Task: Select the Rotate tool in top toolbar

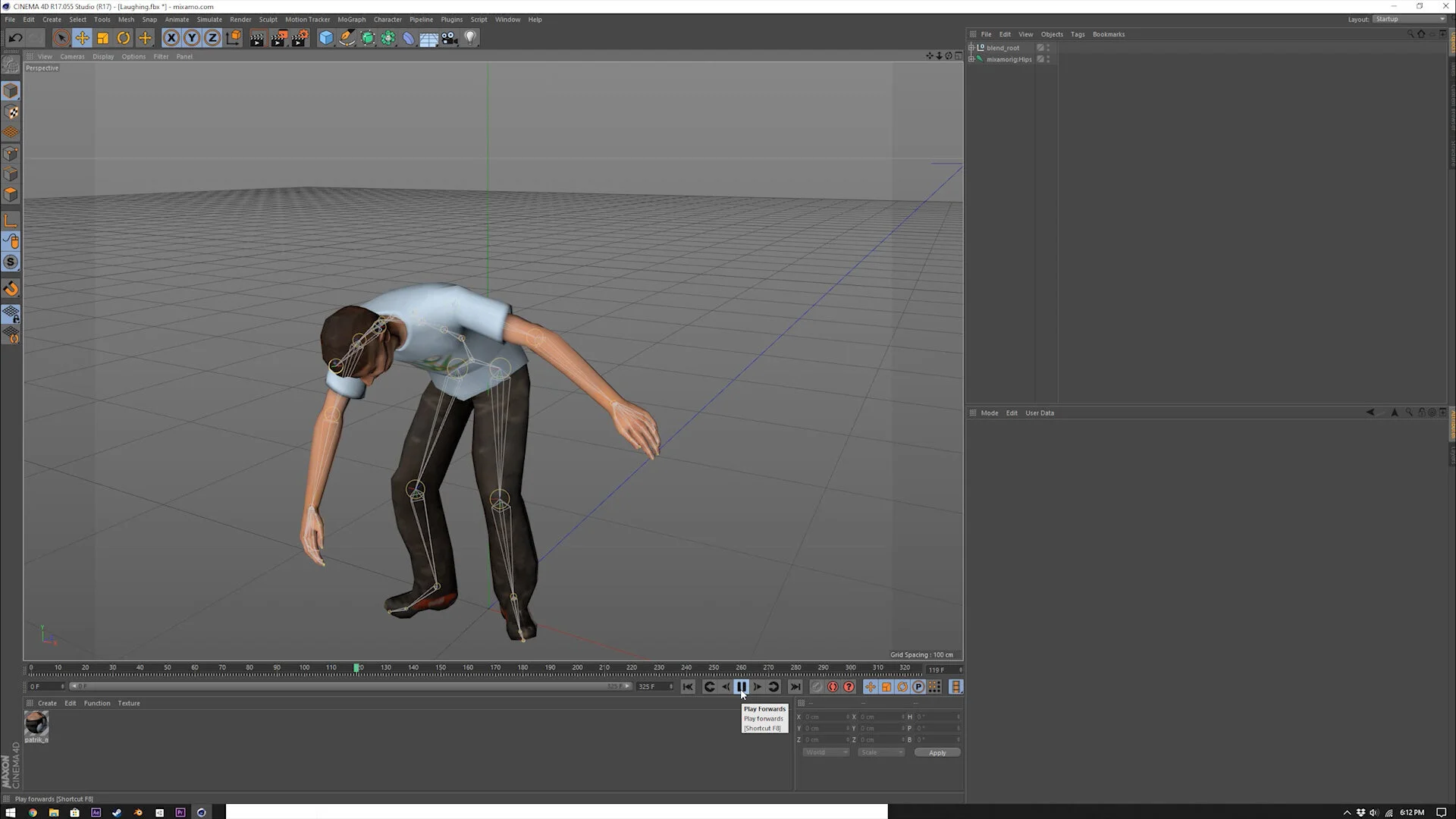Action: (124, 38)
